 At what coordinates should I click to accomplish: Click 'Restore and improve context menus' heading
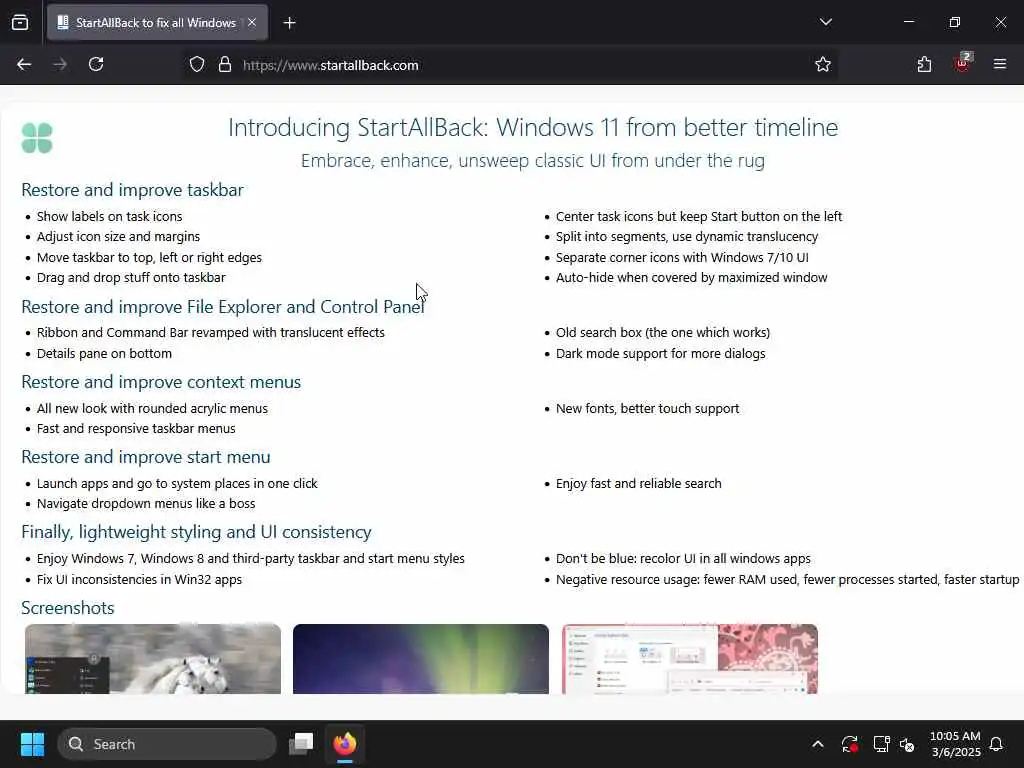[161, 382]
